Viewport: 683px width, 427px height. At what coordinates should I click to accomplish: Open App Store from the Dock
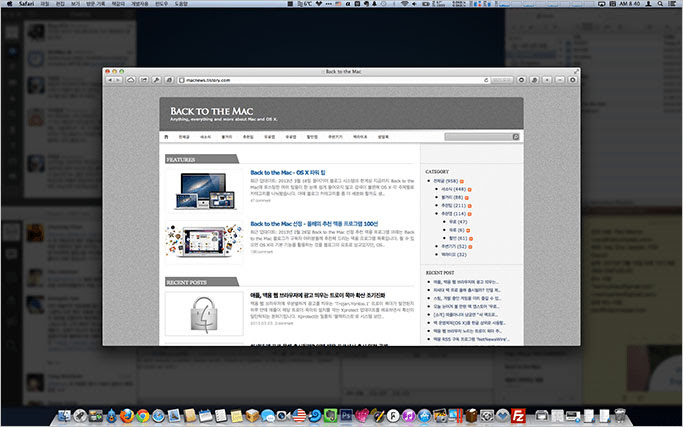[x=424, y=415]
